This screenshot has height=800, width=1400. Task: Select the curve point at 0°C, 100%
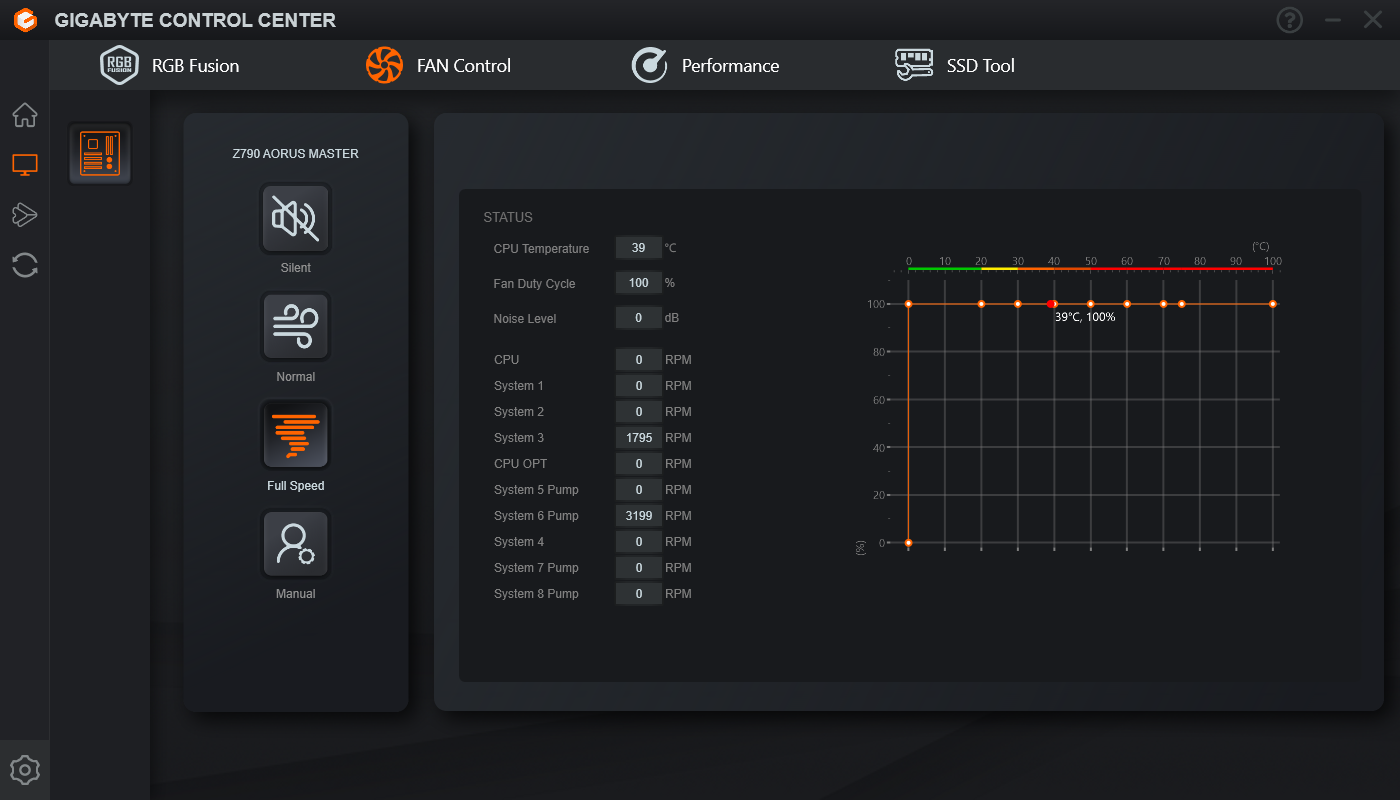coord(908,304)
